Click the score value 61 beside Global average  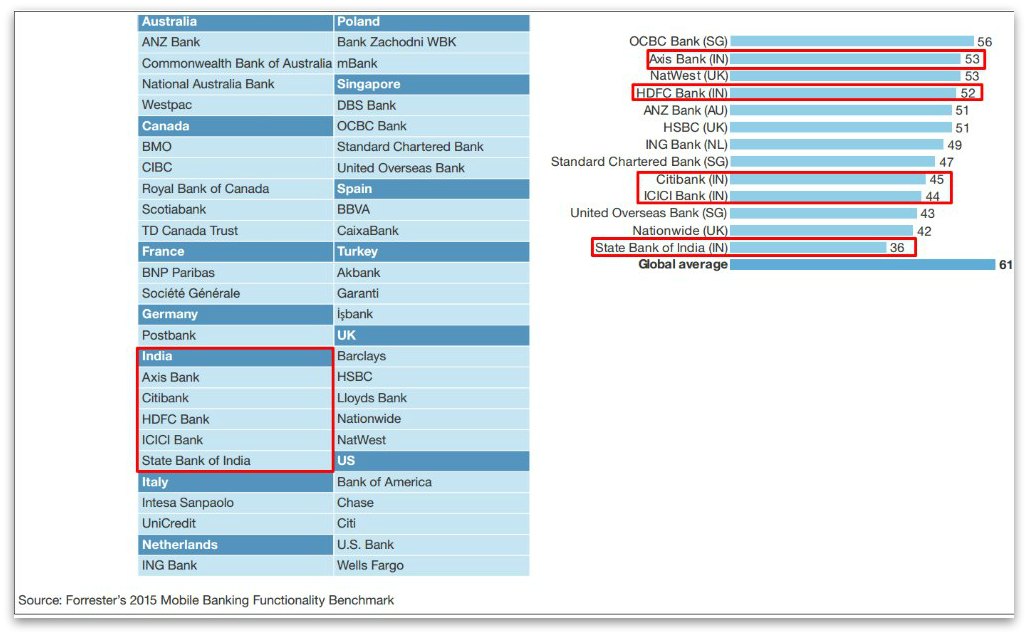1005,264
